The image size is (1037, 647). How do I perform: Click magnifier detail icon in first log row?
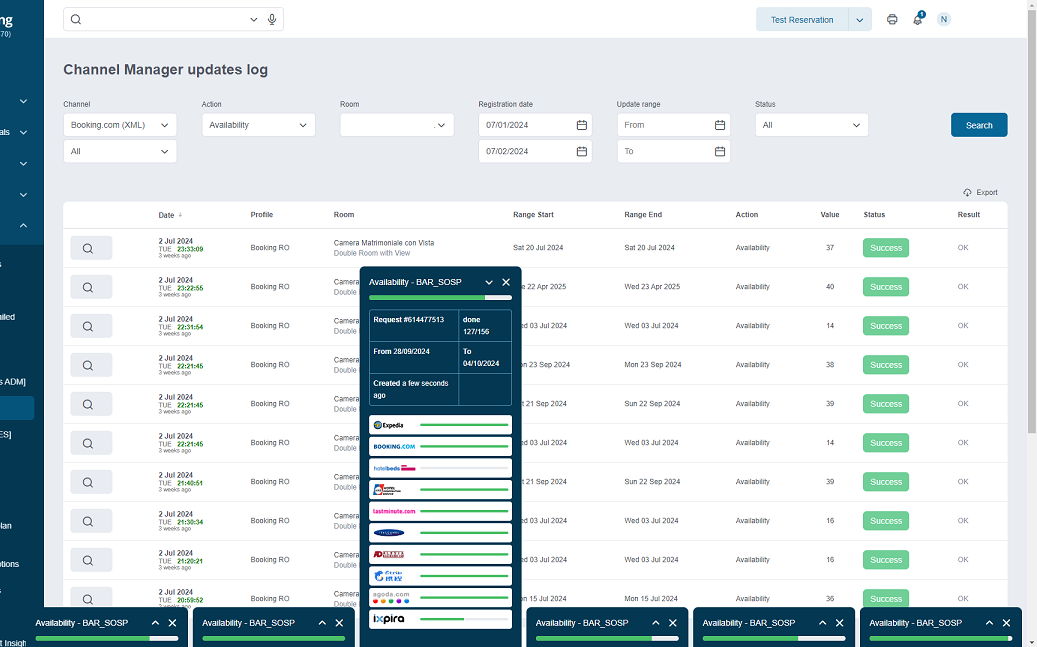(90, 248)
